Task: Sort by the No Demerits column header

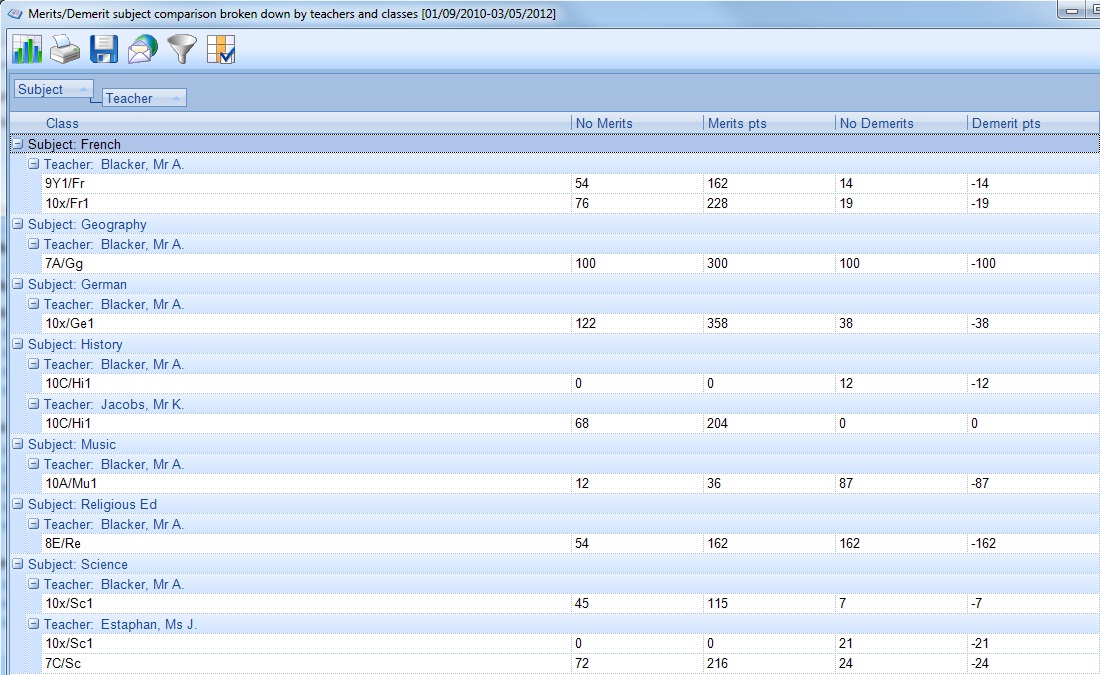Action: (x=901, y=123)
